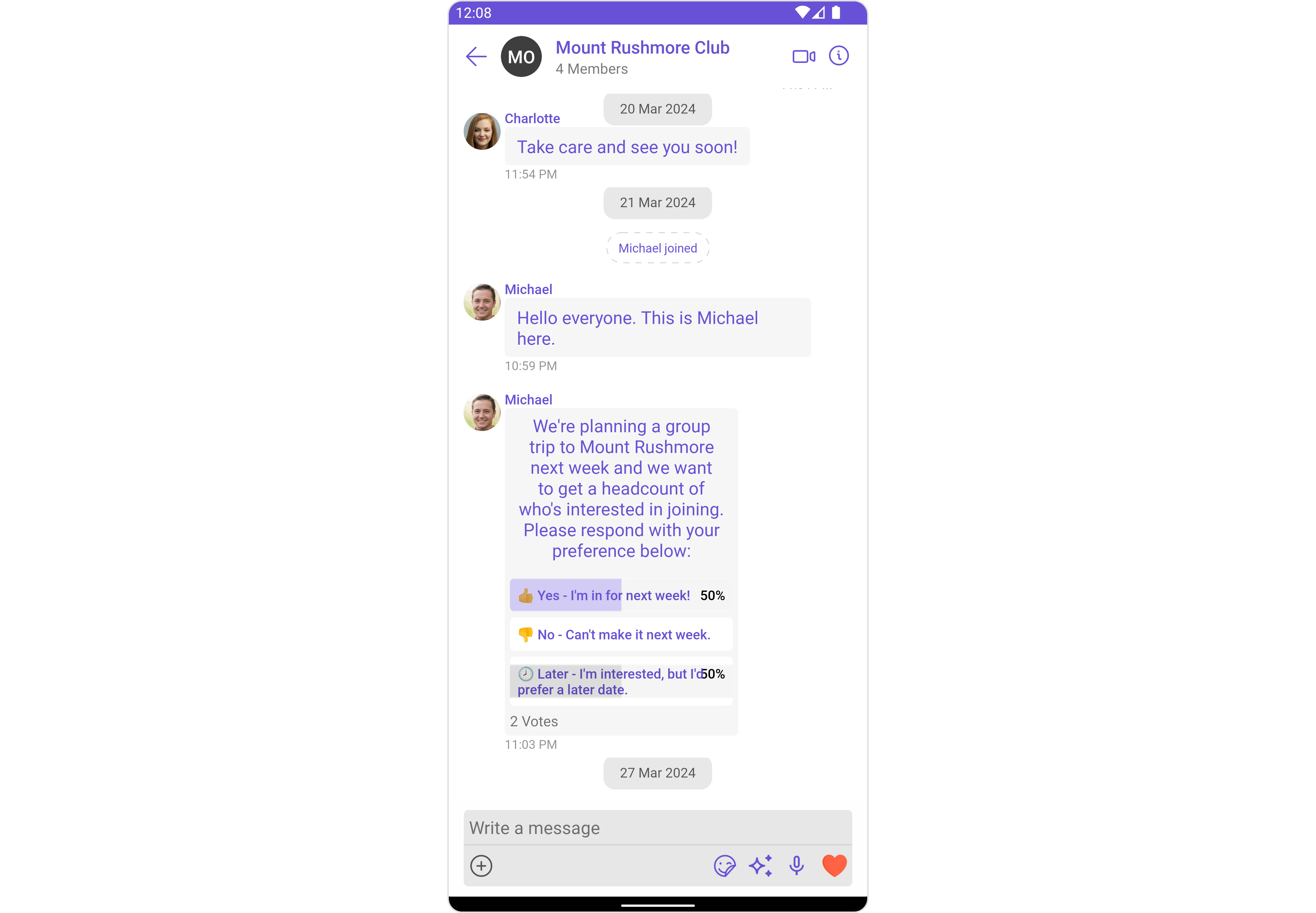
Task: Open AI sparkle assistant icon
Action: [x=761, y=866]
